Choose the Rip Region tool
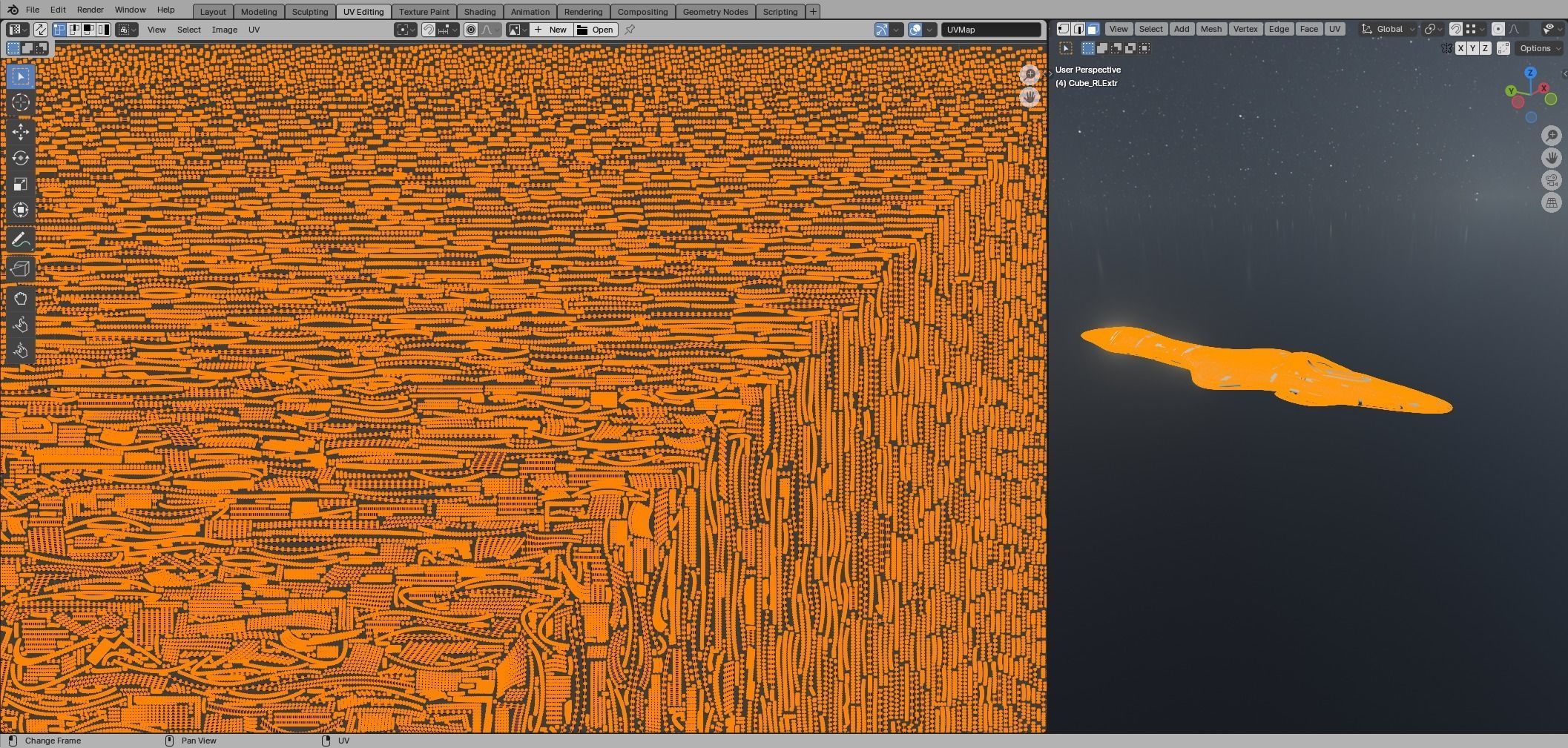Viewport: 1568px width, 748px height. (21, 269)
